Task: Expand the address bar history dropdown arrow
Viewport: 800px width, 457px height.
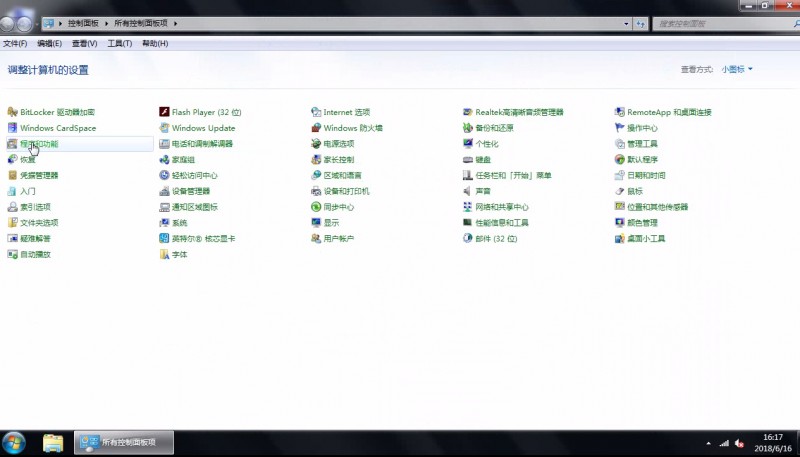Action: click(x=626, y=23)
